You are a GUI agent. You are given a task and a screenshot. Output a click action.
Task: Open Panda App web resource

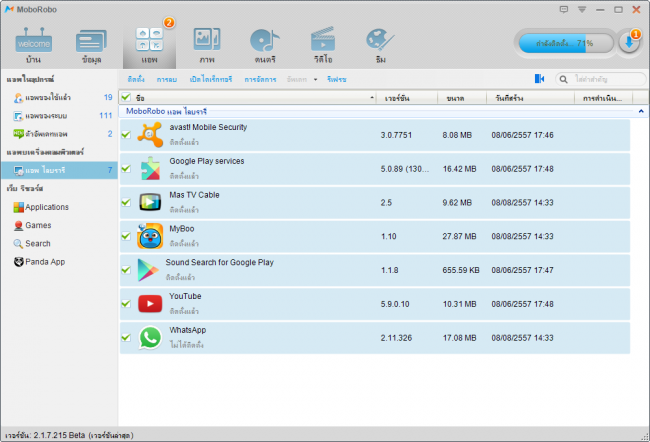39,262
